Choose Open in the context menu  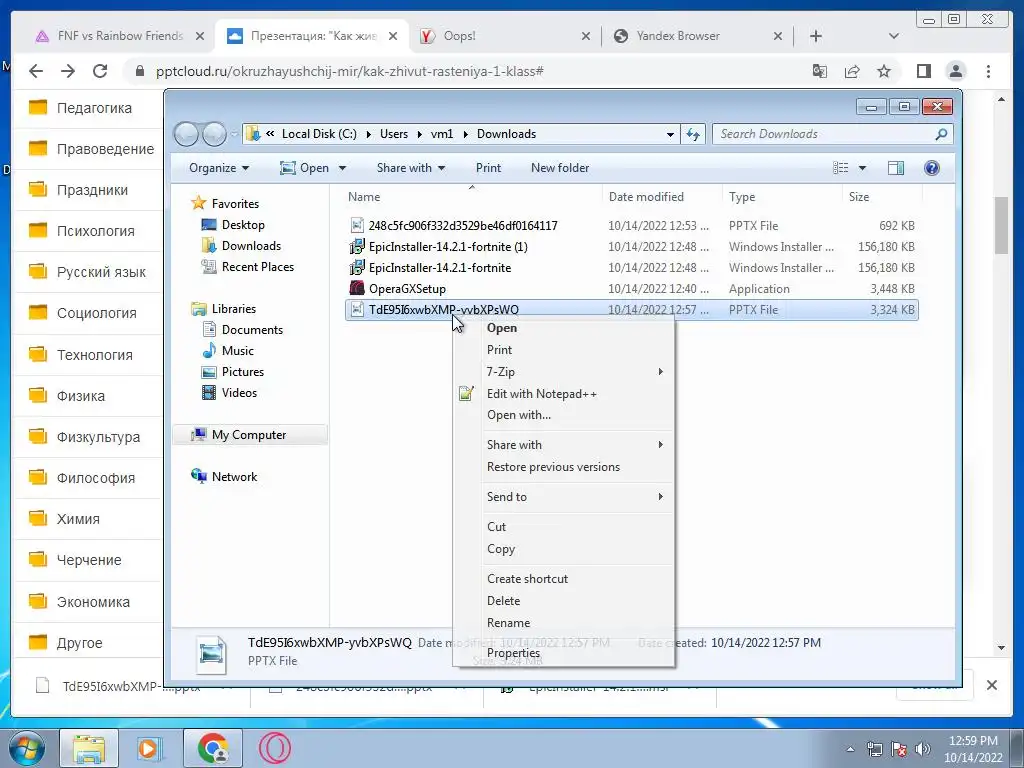pos(564,328)
